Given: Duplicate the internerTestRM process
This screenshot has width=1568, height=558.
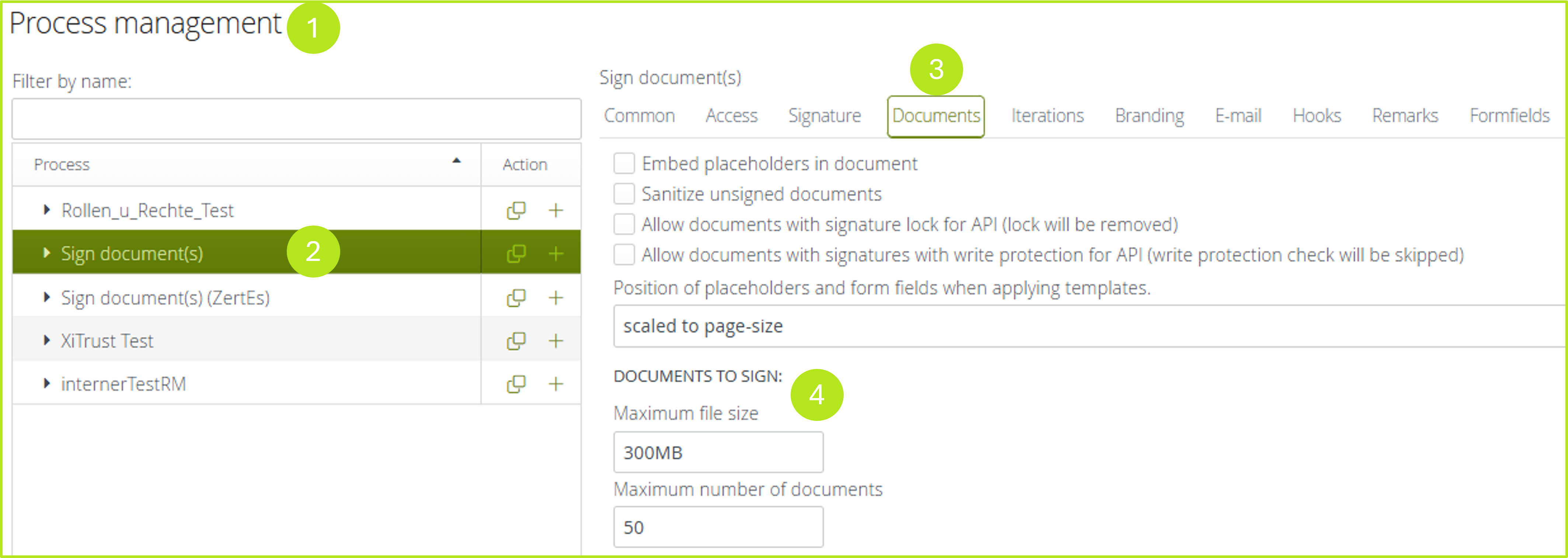Looking at the screenshot, I should (x=516, y=384).
